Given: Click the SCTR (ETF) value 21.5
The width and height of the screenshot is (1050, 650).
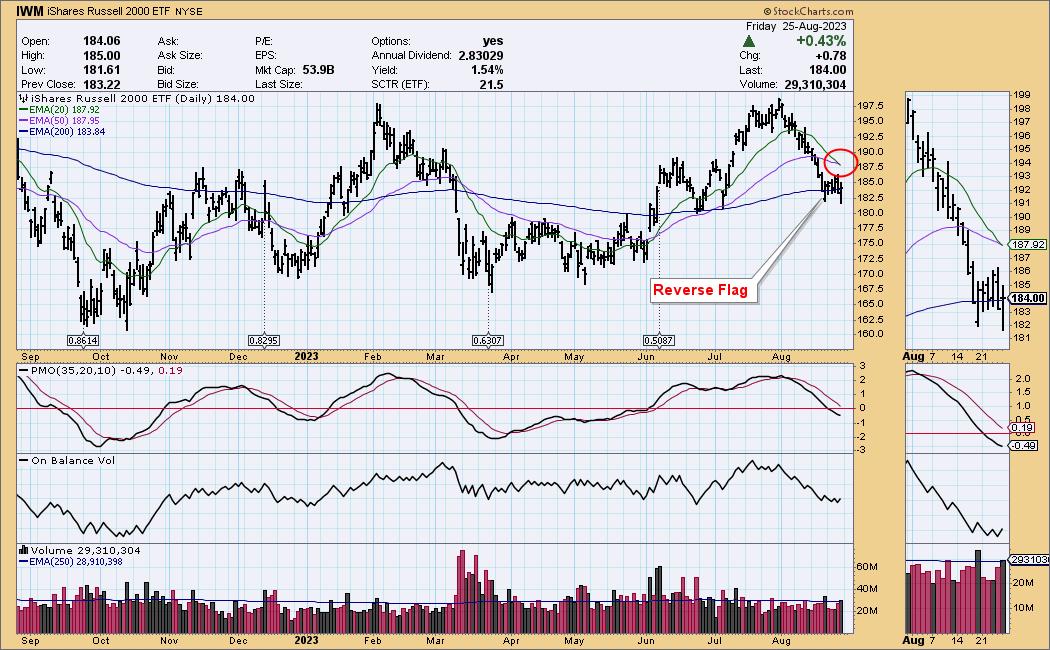Looking at the screenshot, I should click(492, 84).
